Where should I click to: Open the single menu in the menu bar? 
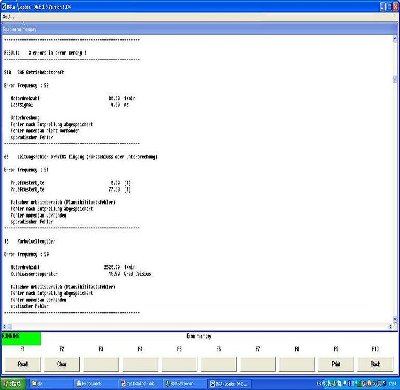pos(7,17)
